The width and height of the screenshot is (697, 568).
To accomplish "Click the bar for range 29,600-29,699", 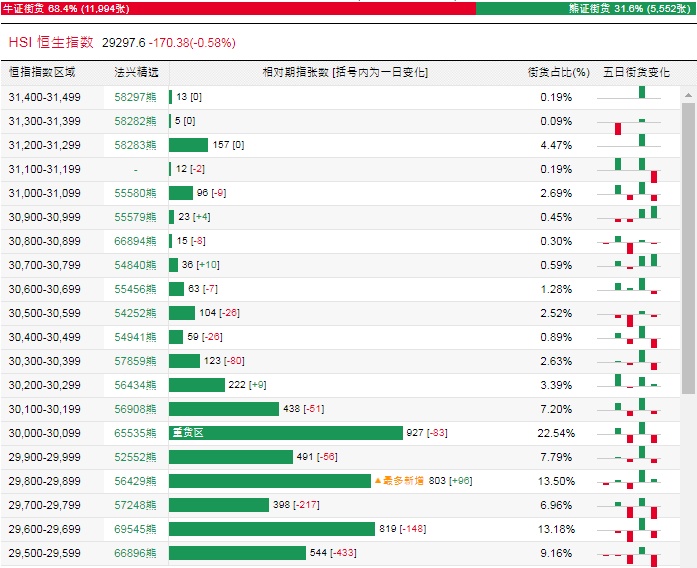I will point(272,529).
